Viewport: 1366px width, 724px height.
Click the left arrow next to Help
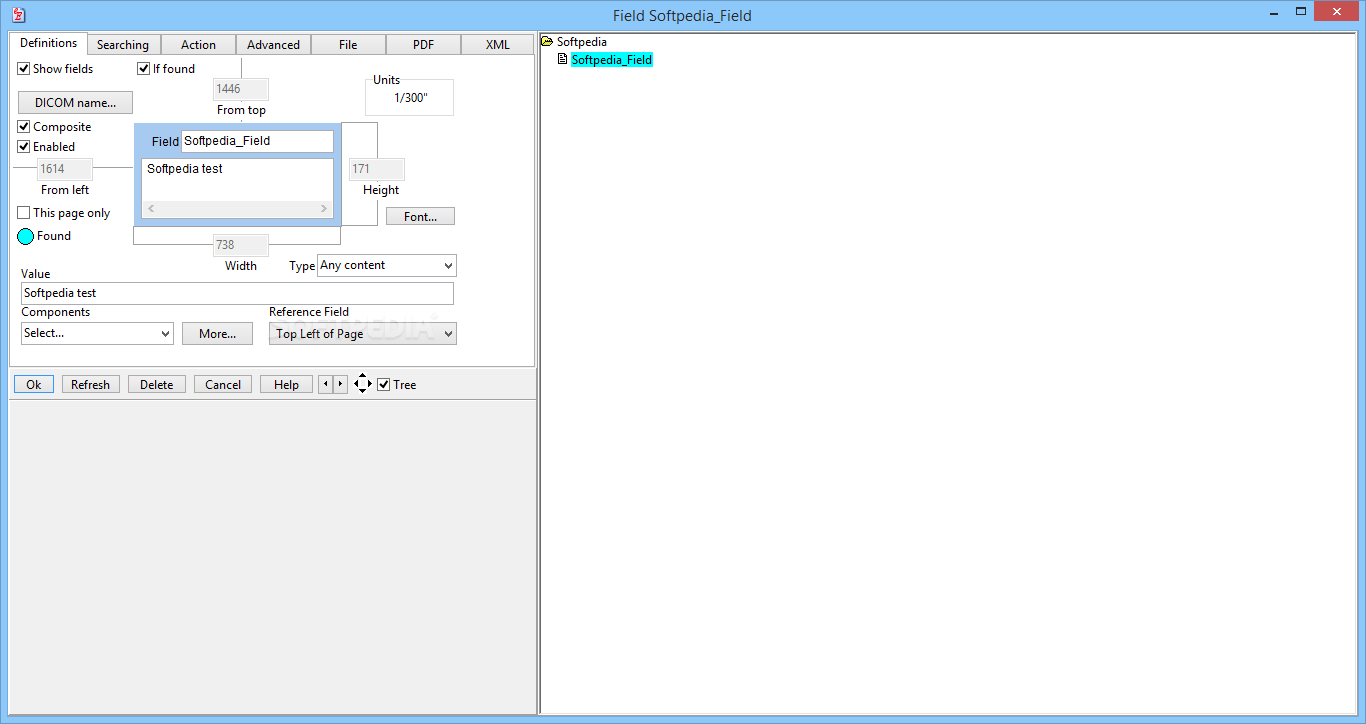click(325, 384)
